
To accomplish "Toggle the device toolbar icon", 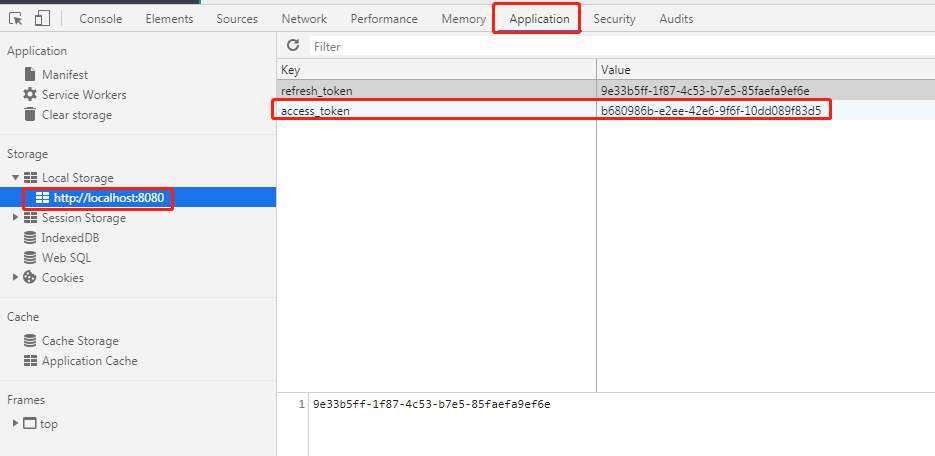I will click(42, 18).
